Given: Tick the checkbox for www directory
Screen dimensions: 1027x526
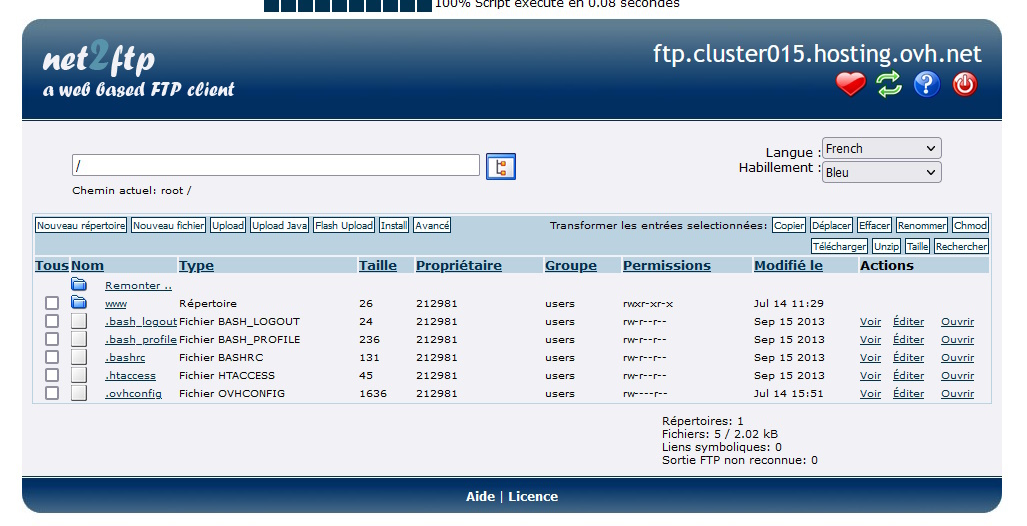Looking at the screenshot, I should (x=52, y=303).
